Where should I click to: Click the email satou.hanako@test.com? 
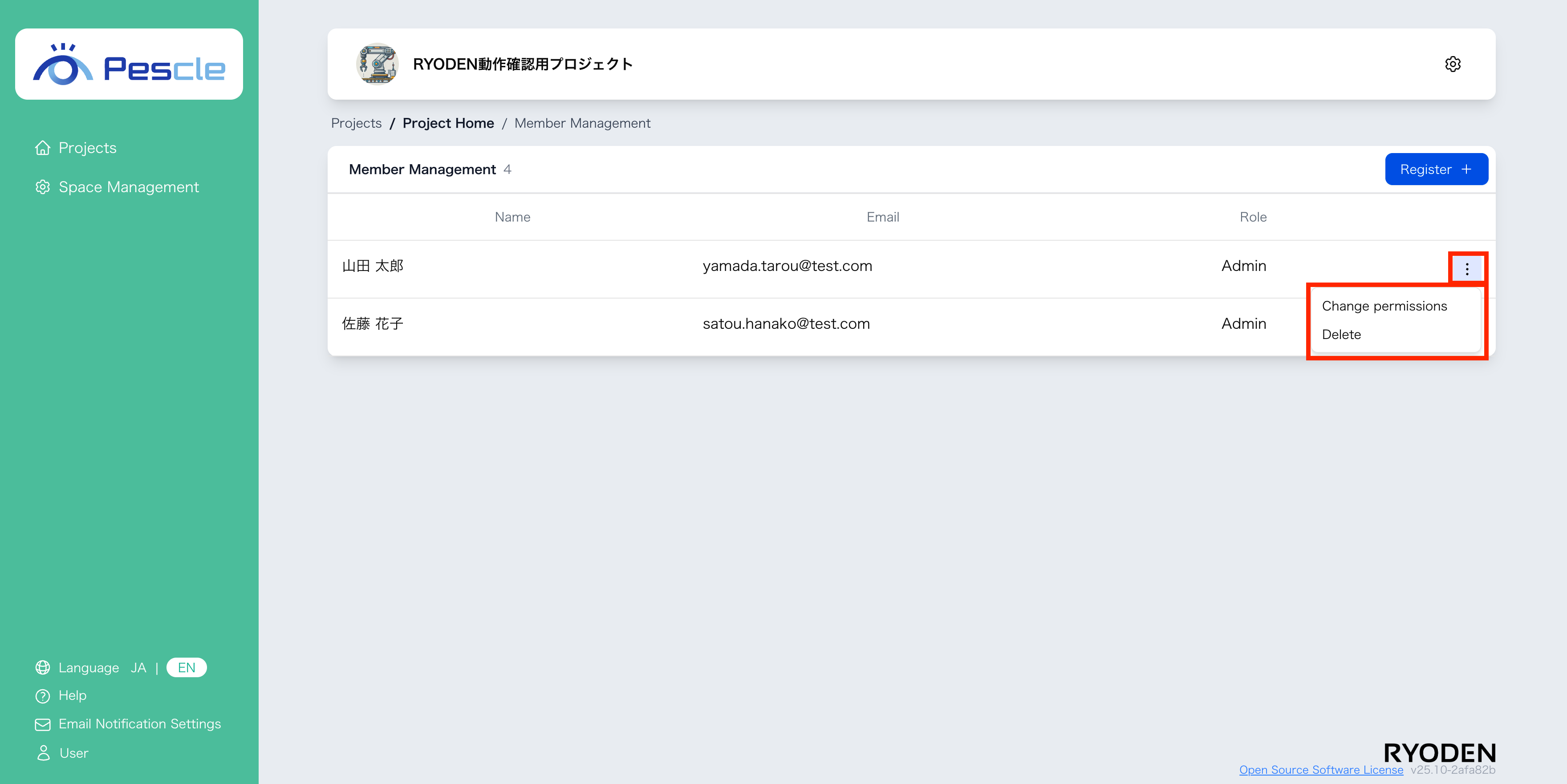[x=787, y=323]
